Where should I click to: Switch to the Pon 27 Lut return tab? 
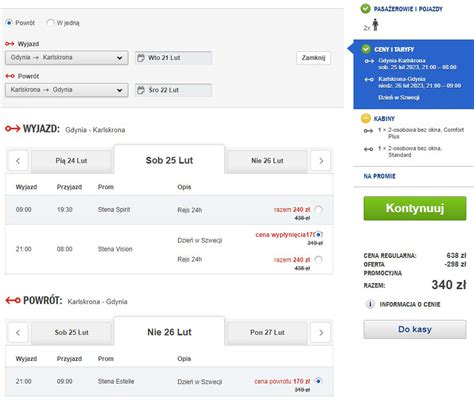click(x=267, y=333)
